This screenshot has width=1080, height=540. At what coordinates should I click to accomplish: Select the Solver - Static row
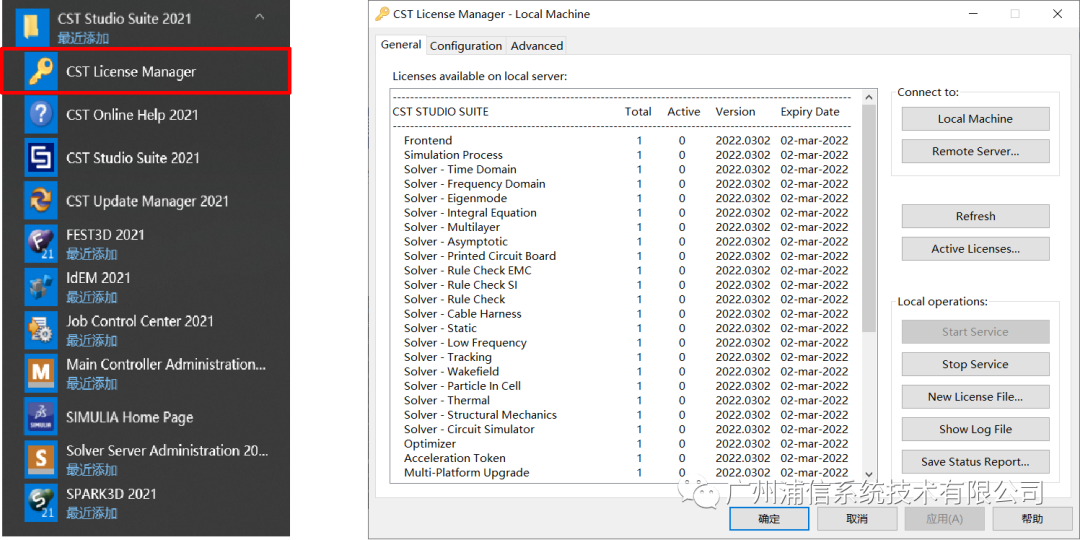[625, 329]
